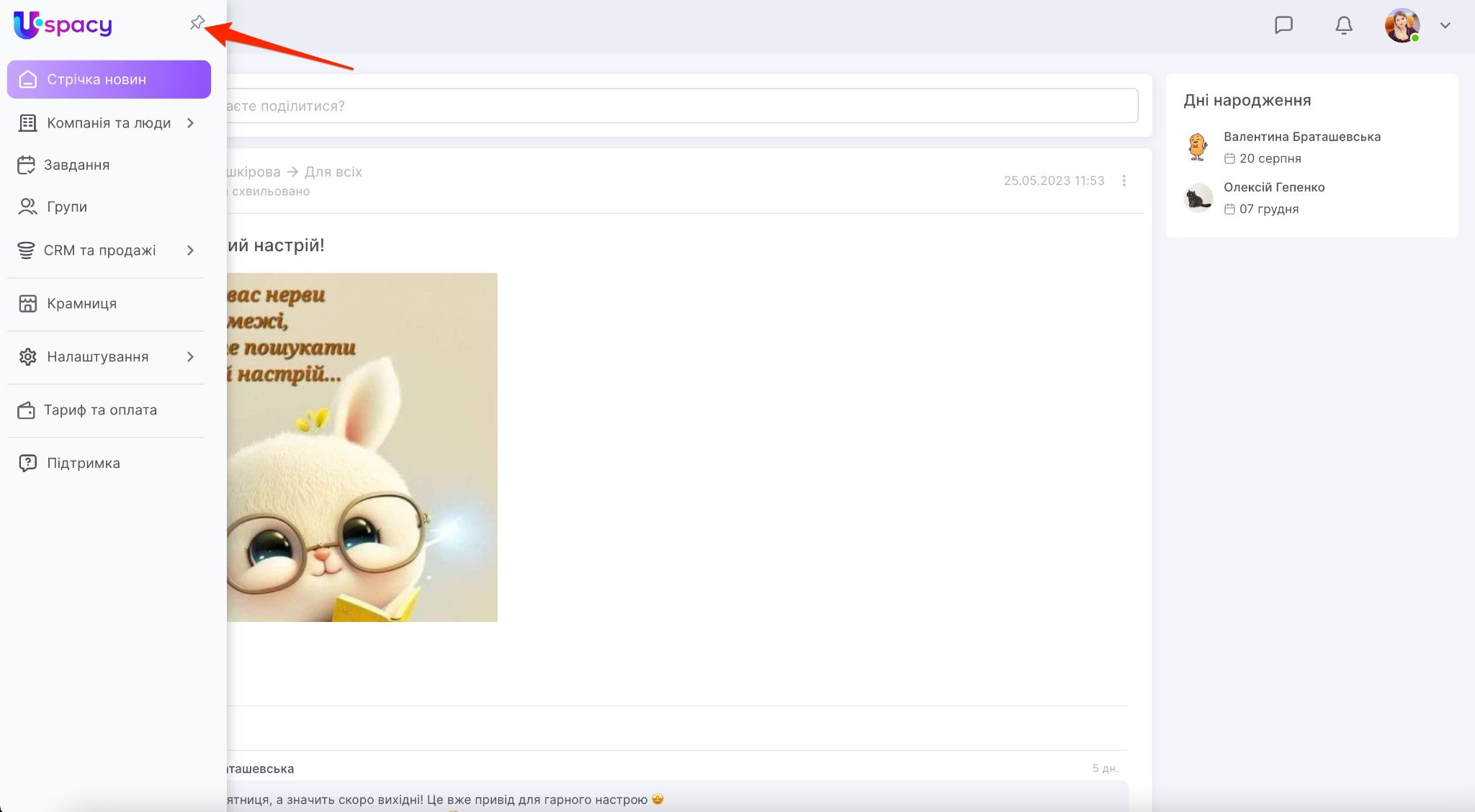
Task: Click the Uspacy logo
Action: point(63,25)
